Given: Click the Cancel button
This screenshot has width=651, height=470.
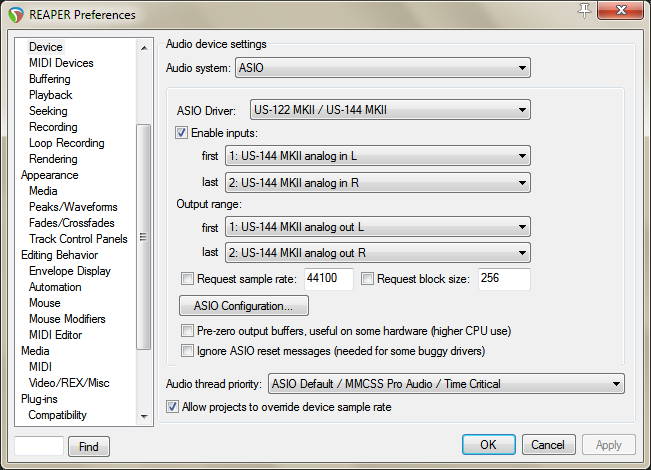Looking at the screenshot, I should click(x=548, y=445).
